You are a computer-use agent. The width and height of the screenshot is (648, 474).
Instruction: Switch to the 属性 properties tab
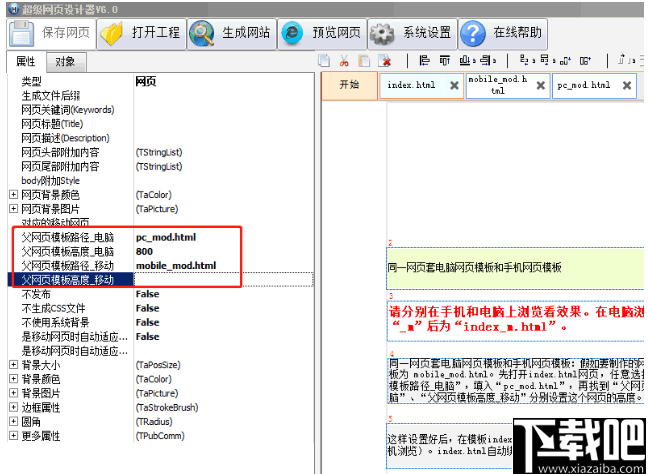click(x=26, y=62)
